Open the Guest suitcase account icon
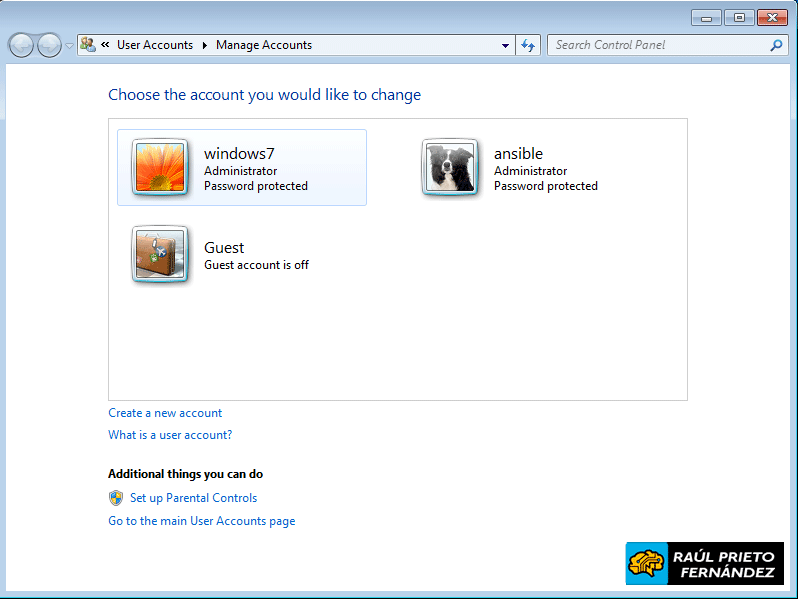This screenshot has height=599, width=798. 160,254
